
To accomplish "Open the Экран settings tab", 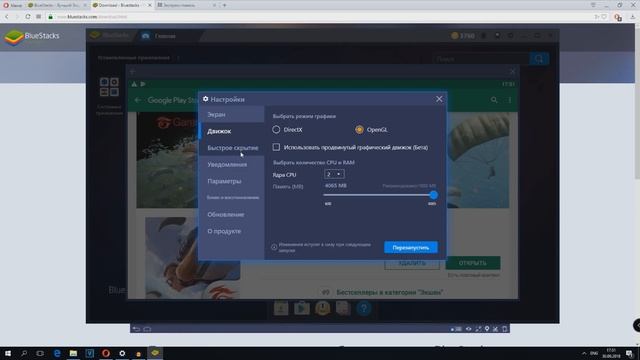I will [x=231, y=115].
